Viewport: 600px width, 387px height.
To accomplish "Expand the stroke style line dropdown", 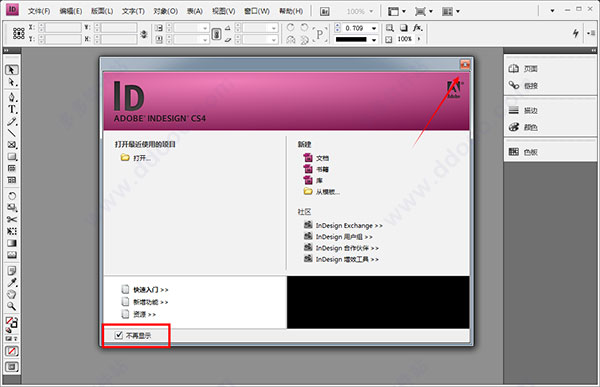I will [x=374, y=39].
